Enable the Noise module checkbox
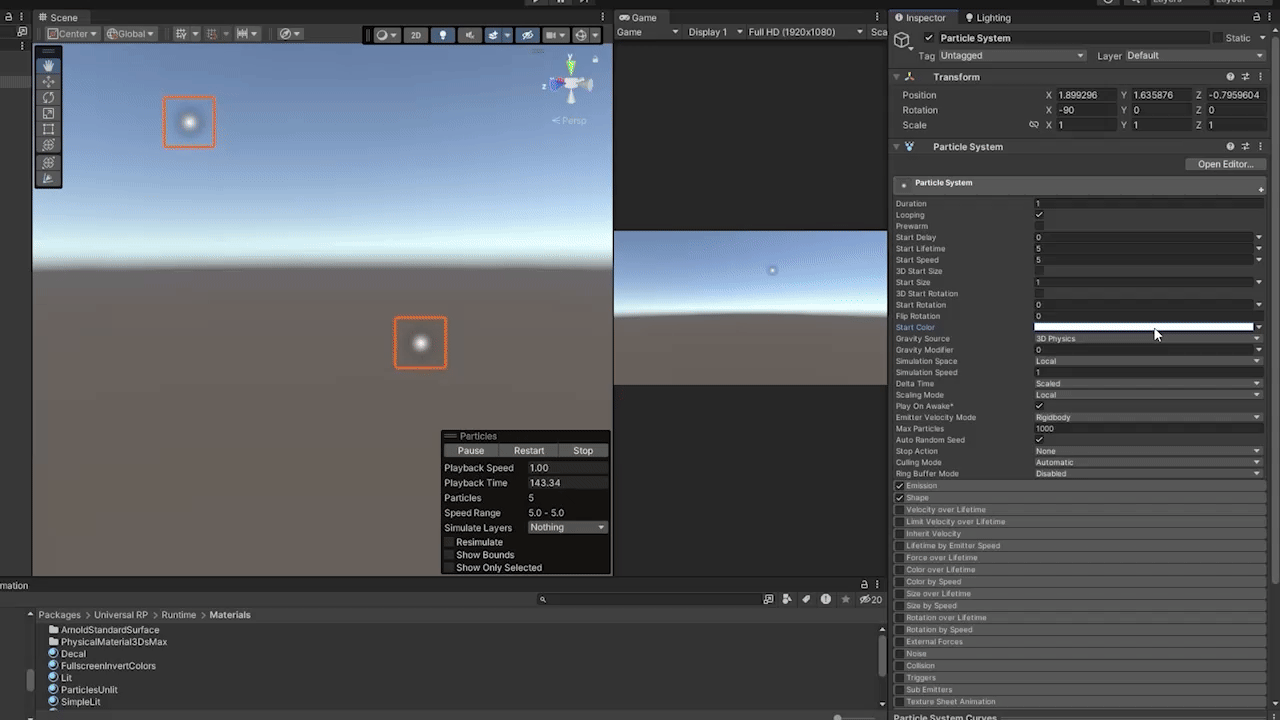 899,654
